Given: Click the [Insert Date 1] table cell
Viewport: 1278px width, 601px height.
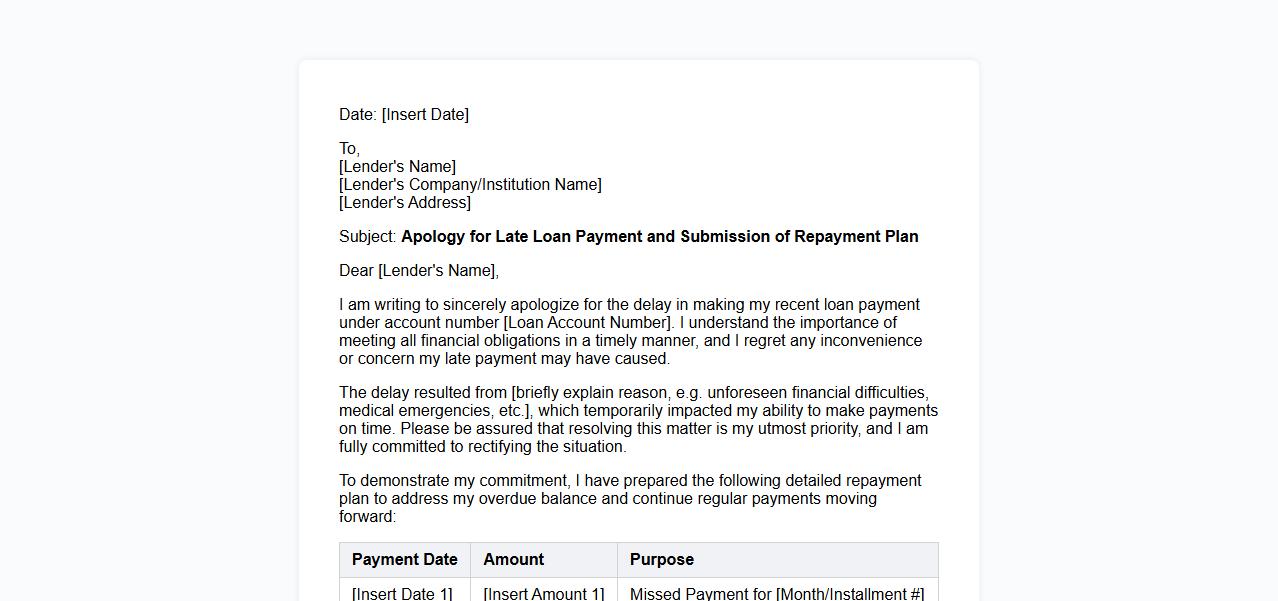Looking at the screenshot, I should pyautogui.click(x=402, y=594).
